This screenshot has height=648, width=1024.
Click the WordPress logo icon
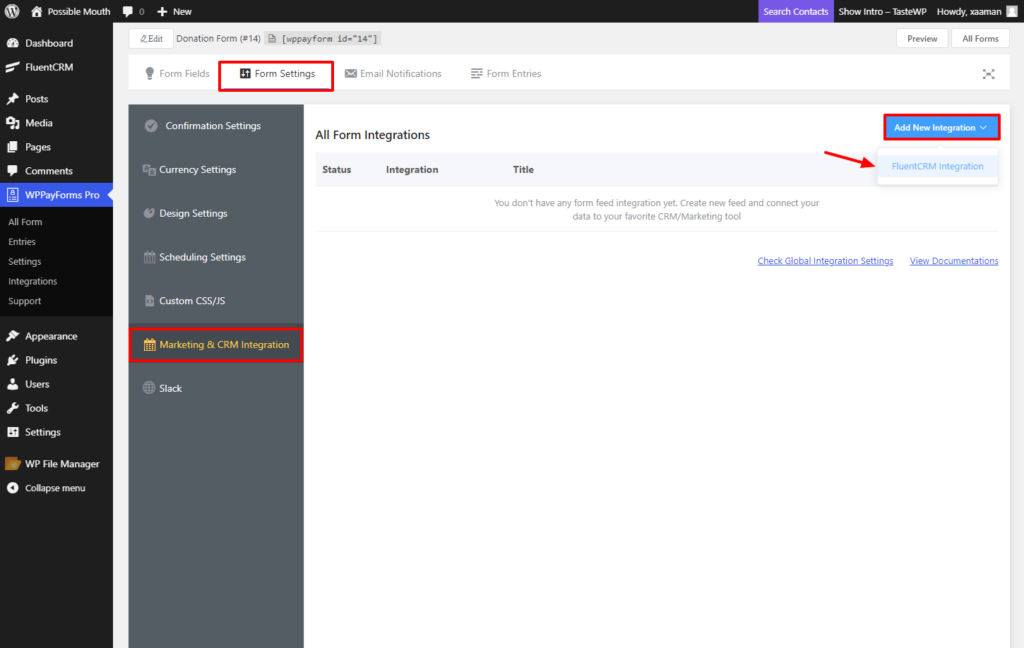(x=12, y=12)
